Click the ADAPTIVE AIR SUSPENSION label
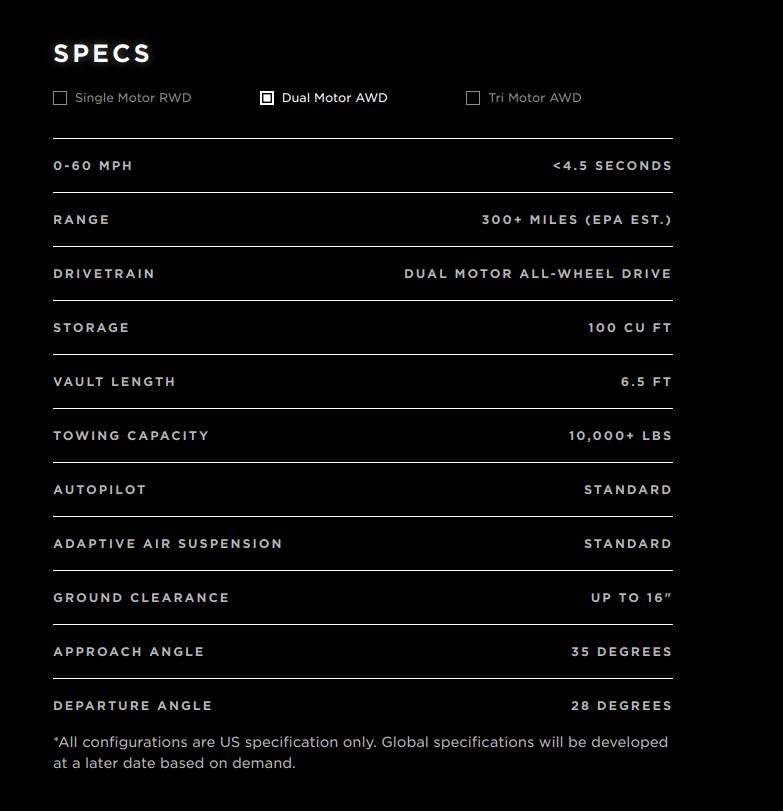The height and width of the screenshot is (811, 783). tap(168, 544)
